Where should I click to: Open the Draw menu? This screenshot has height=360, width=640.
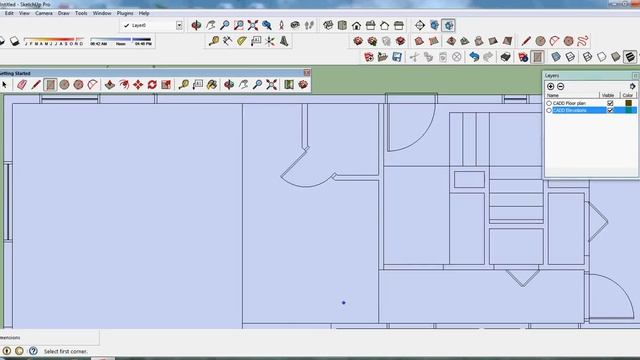point(64,13)
